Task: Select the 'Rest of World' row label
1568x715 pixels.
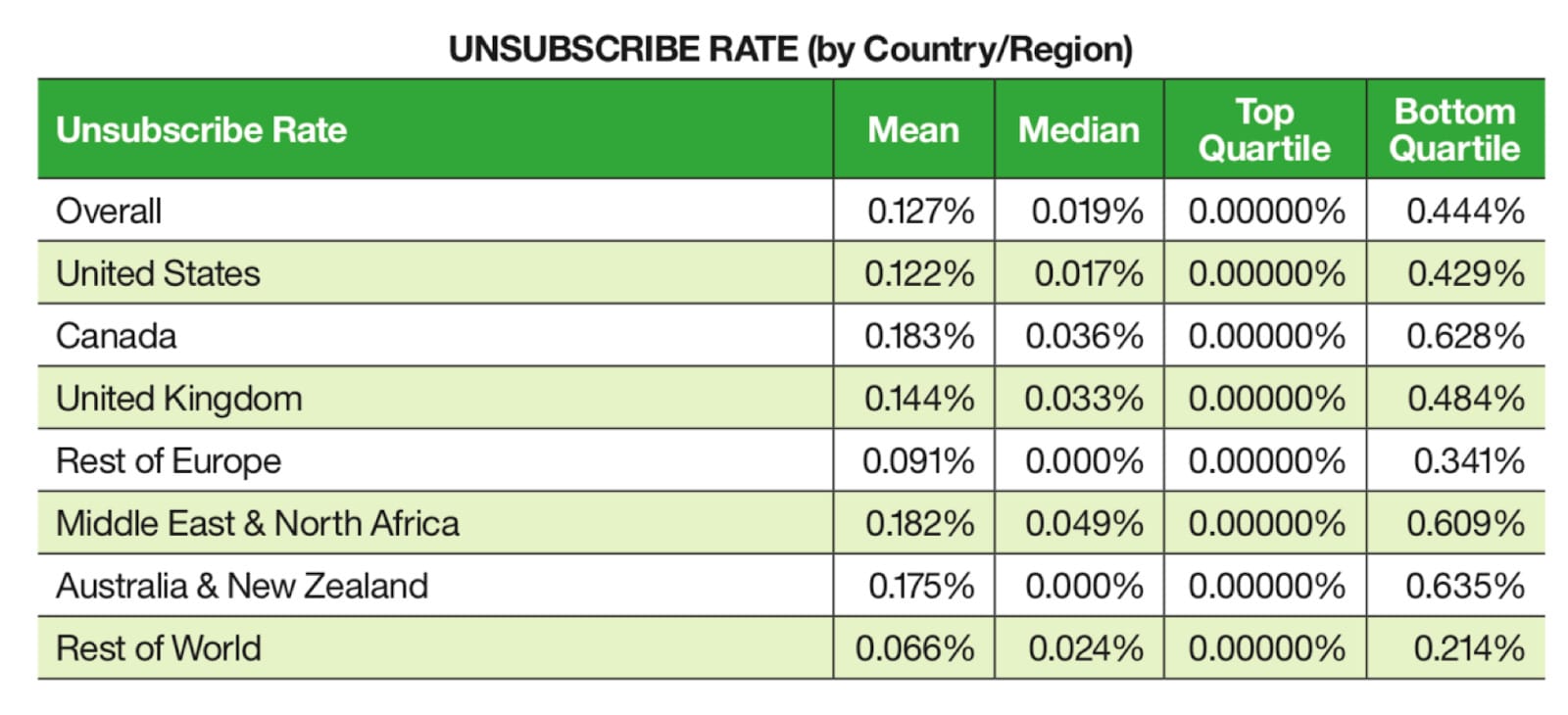Action: 159,648
